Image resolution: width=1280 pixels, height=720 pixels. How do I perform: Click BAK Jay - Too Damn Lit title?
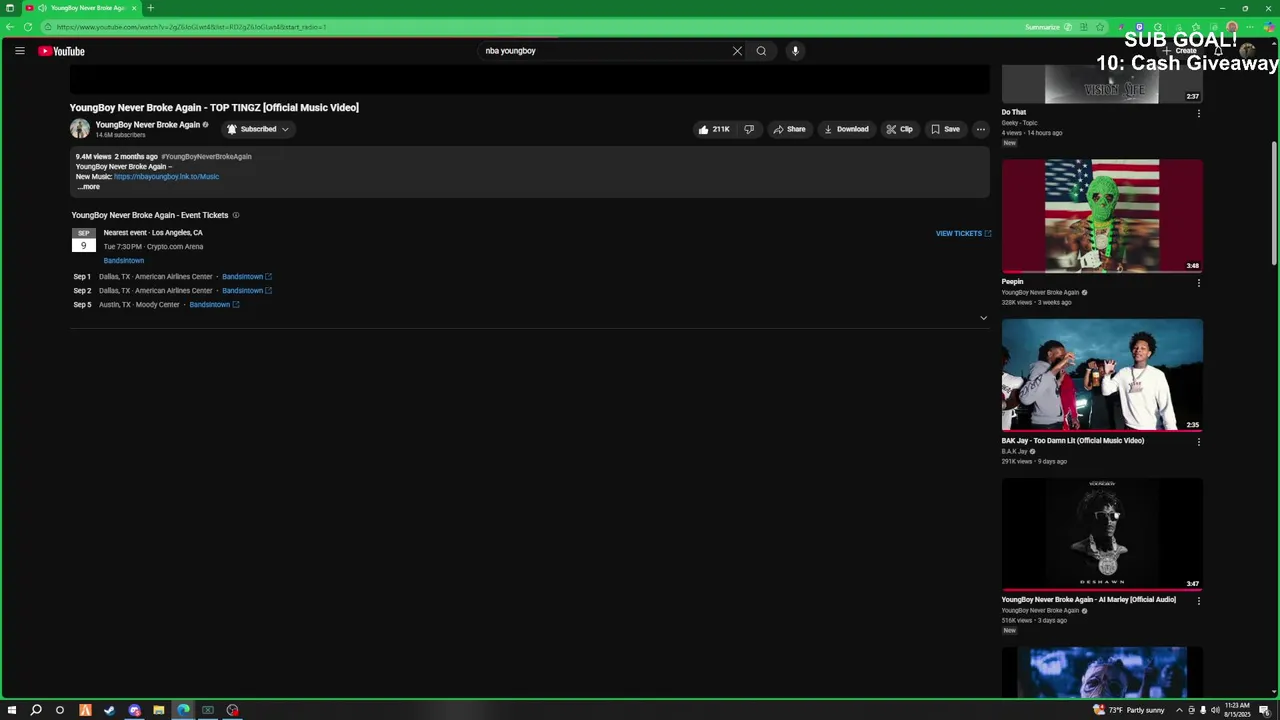[x=1072, y=441]
